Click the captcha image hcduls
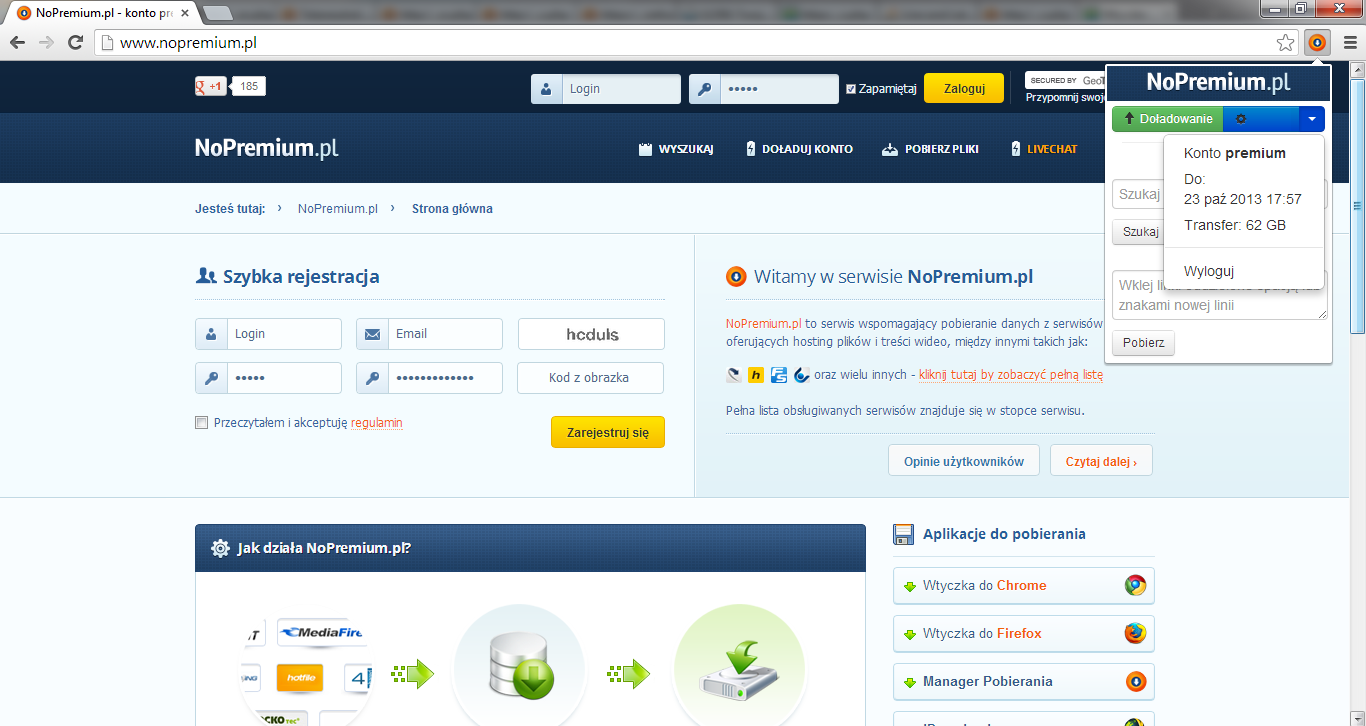 point(591,334)
